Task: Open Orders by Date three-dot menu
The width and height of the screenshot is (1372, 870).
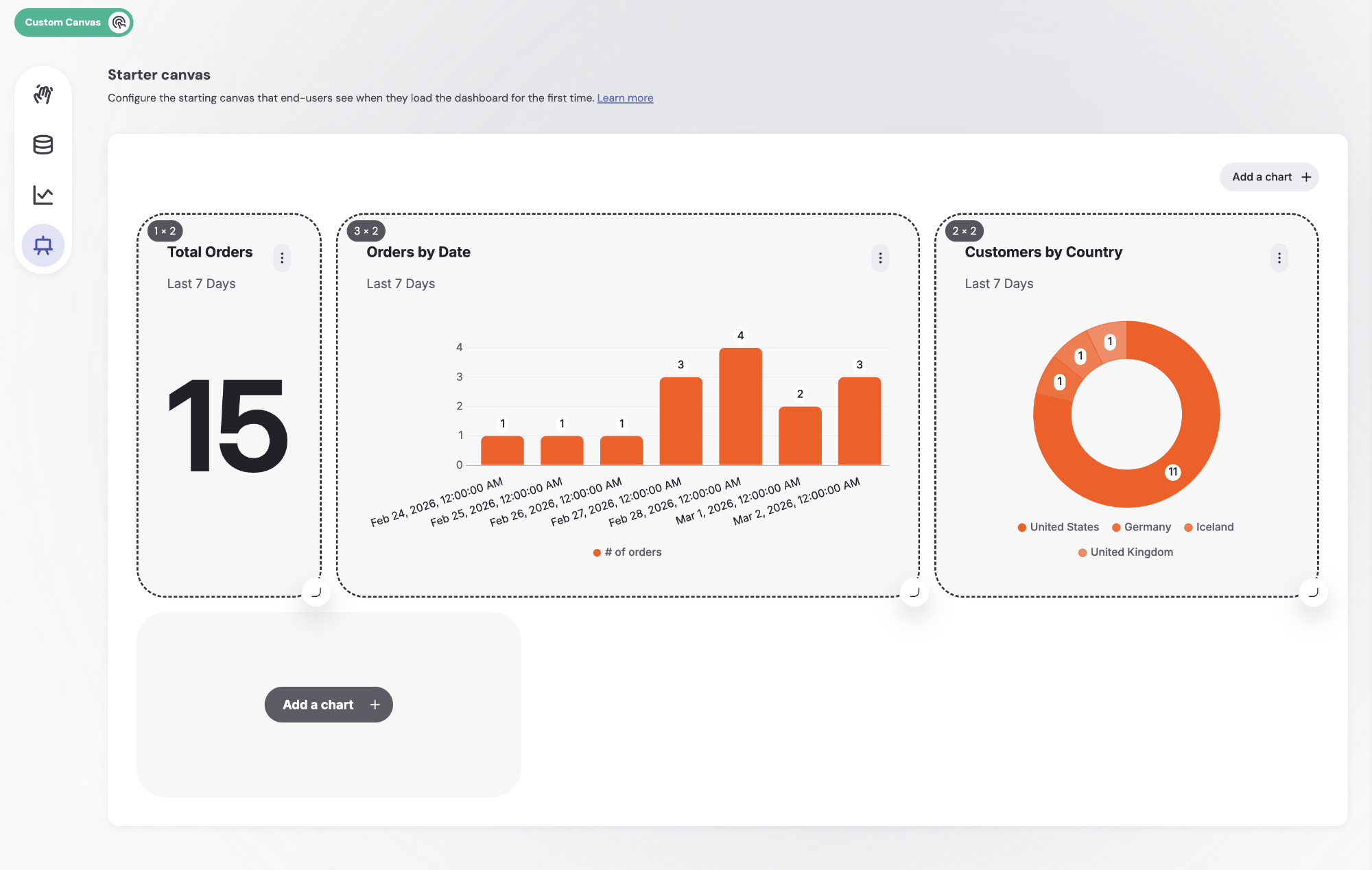Action: [880, 258]
